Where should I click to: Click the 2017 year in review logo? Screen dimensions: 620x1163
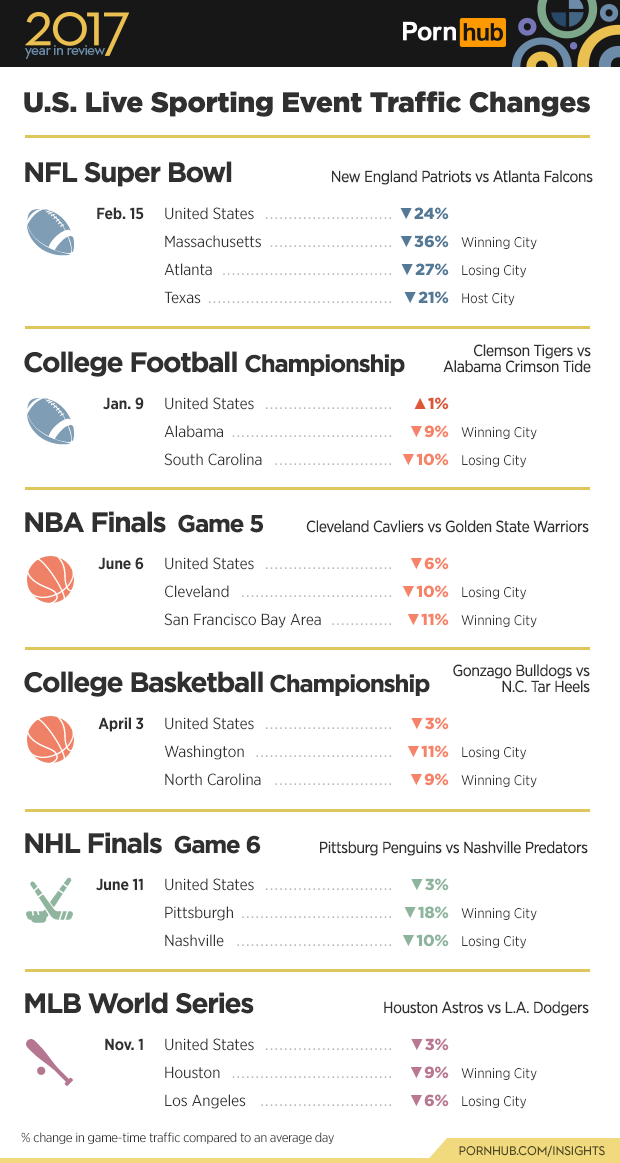[x=76, y=34]
